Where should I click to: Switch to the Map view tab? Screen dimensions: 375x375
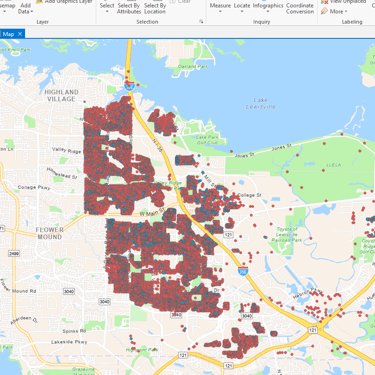(x=8, y=34)
